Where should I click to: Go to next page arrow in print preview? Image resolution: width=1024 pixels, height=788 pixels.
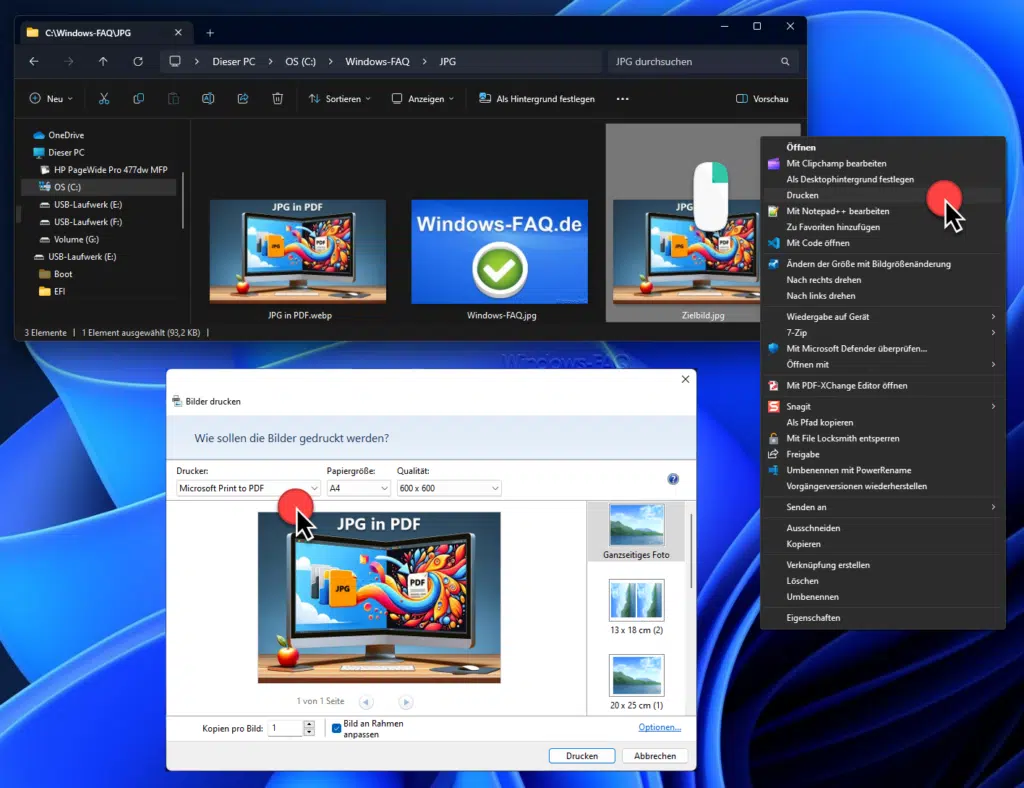point(406,702)
